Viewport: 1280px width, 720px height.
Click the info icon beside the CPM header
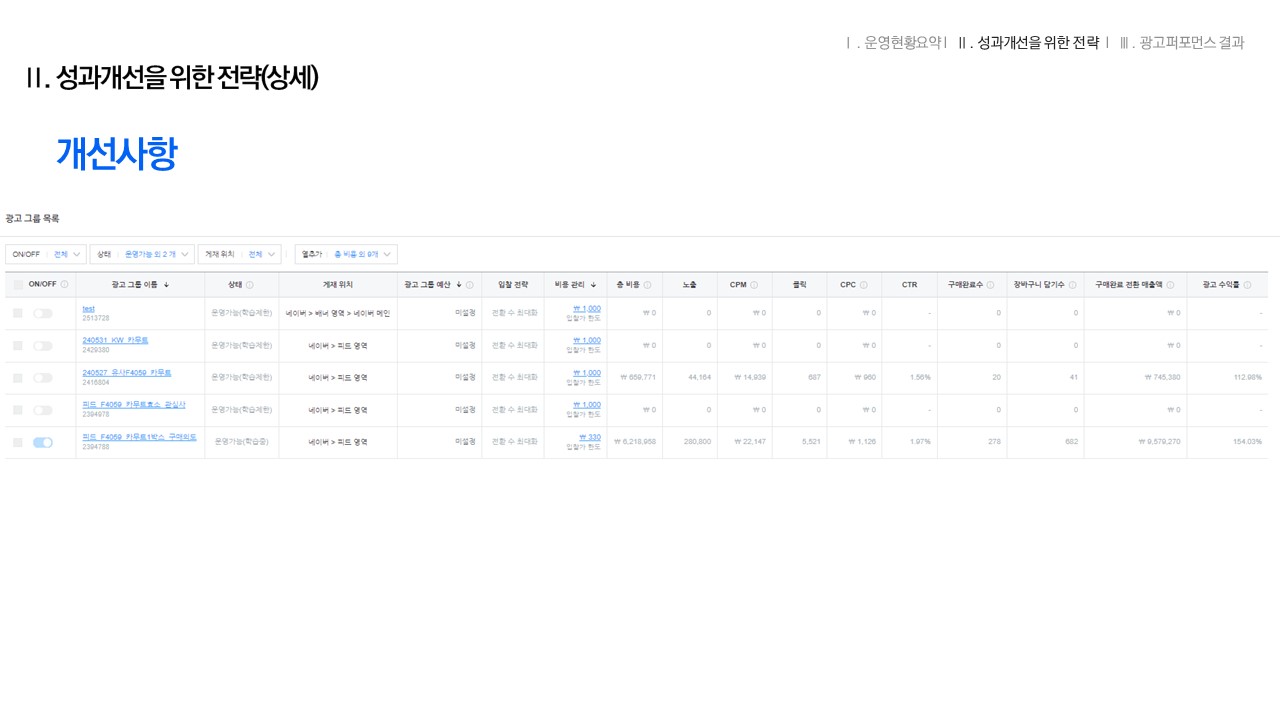pos(754,285)
